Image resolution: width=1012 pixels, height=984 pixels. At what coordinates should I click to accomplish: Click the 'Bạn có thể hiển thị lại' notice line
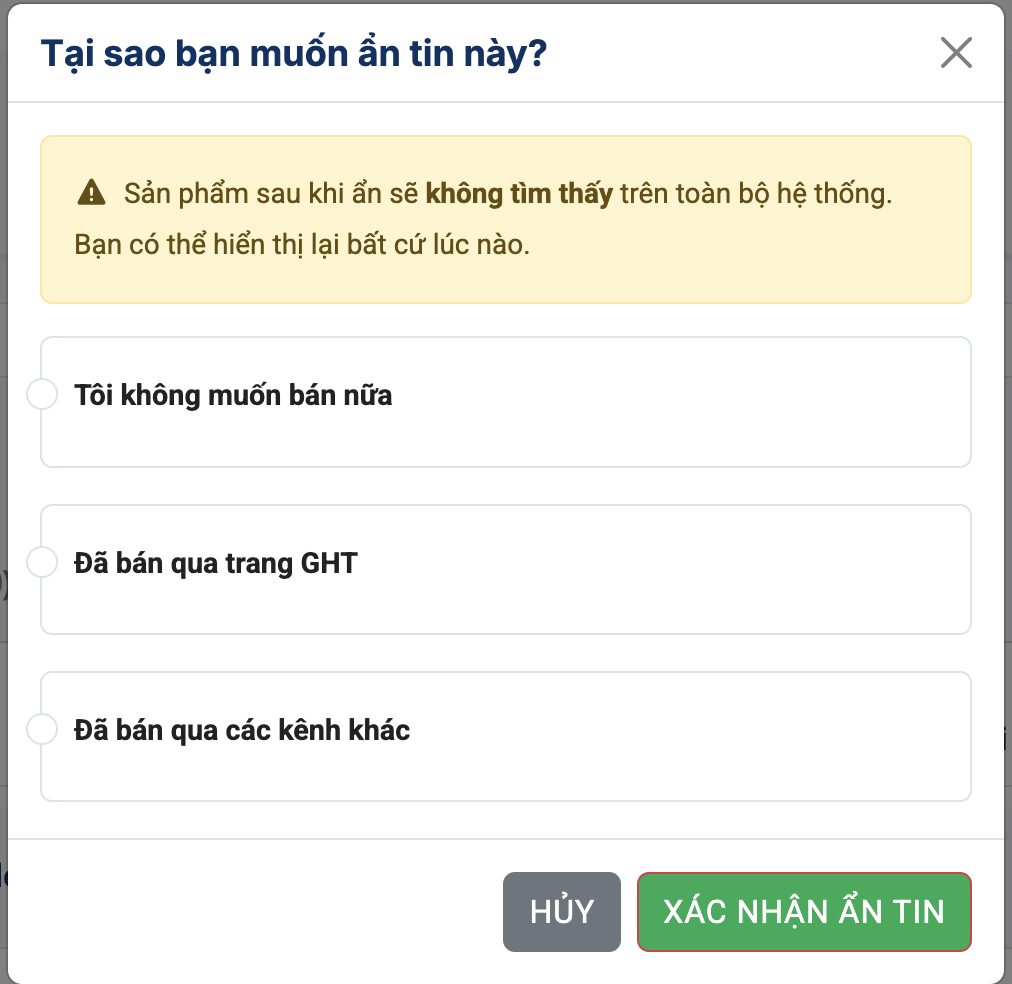pos(302,244)
